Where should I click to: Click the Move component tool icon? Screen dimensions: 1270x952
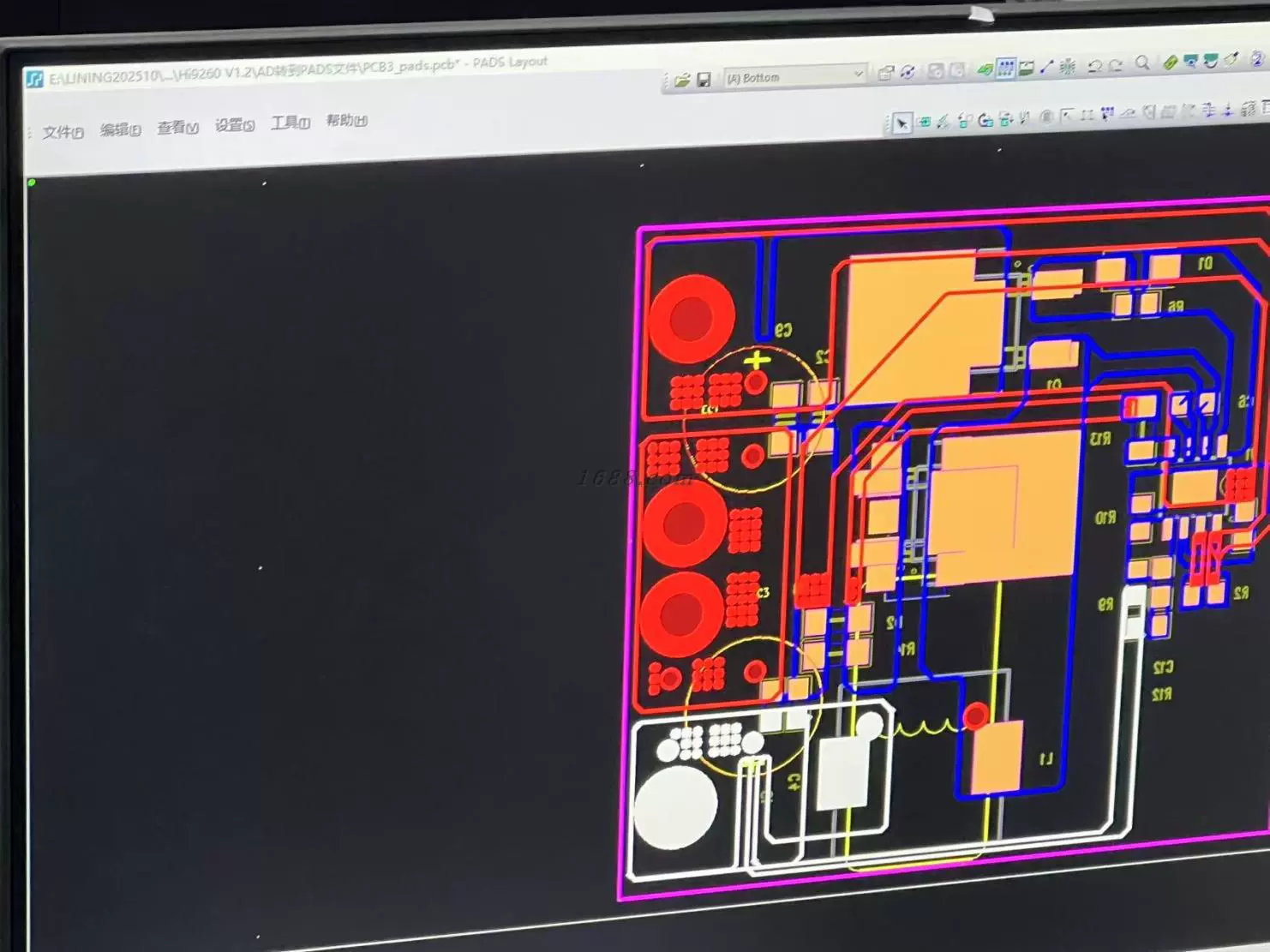[924, 123]
